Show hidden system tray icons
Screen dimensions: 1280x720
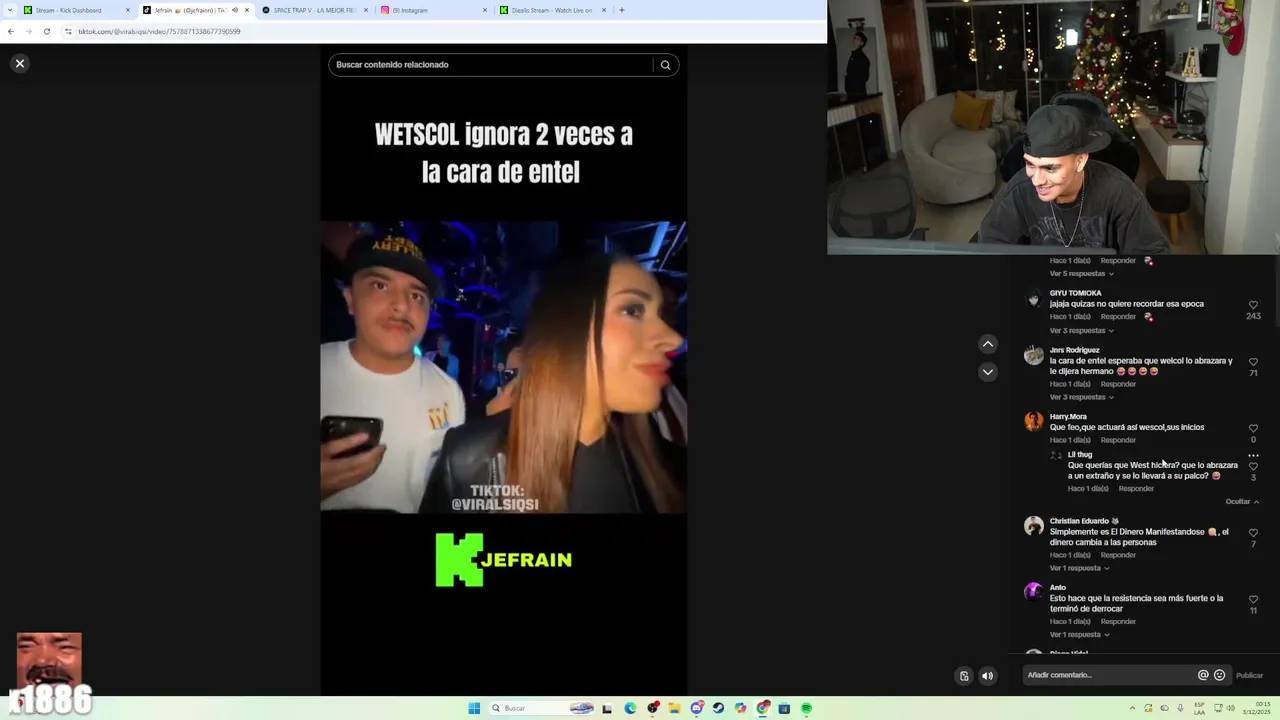pyautogui.click(x=1132, y=708)
